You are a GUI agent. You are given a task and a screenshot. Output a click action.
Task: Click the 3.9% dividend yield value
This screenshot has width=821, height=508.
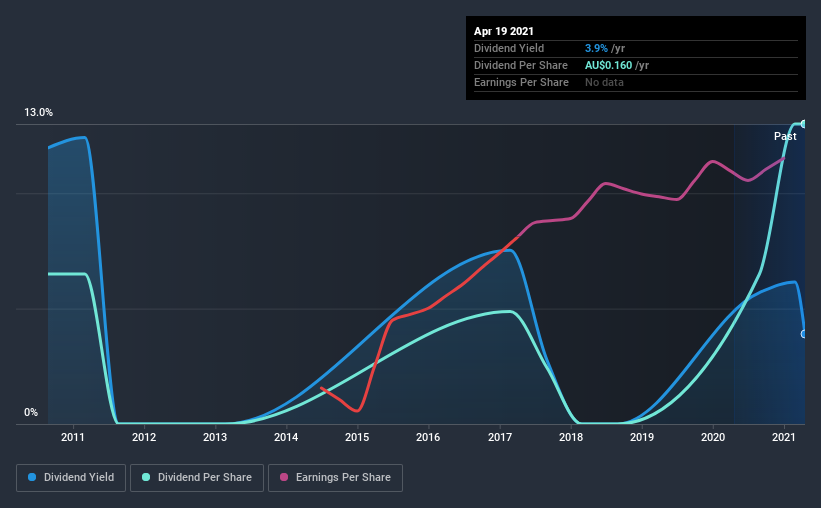[x=596, y=48]
